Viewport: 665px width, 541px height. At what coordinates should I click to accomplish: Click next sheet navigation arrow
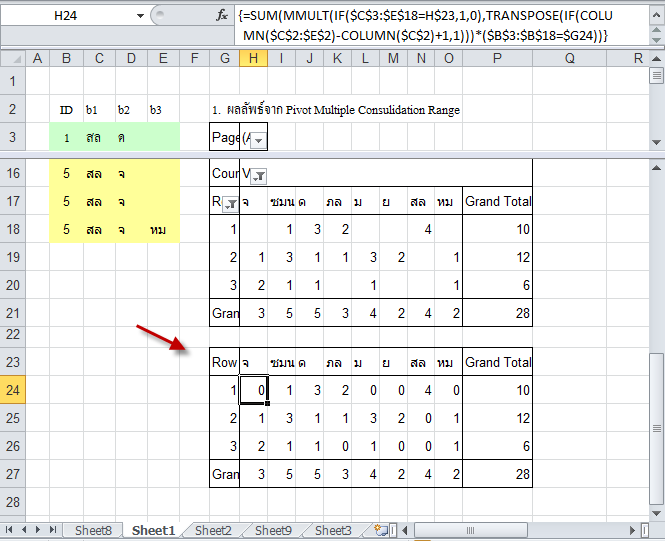coord(39,529)
